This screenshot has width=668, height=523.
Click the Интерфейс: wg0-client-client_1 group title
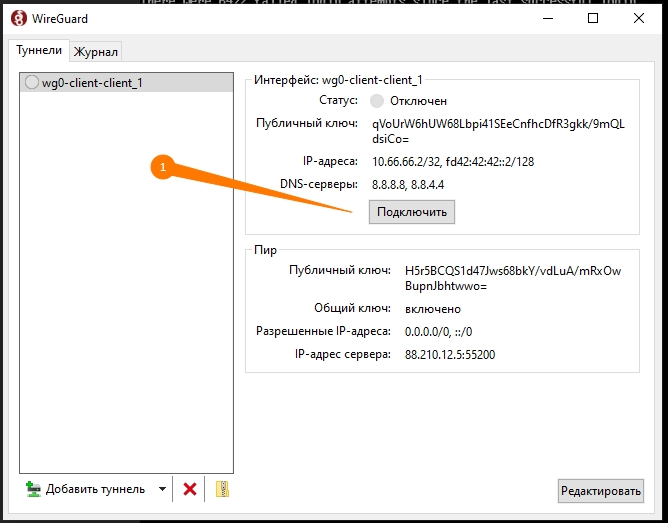click(338, 80)
